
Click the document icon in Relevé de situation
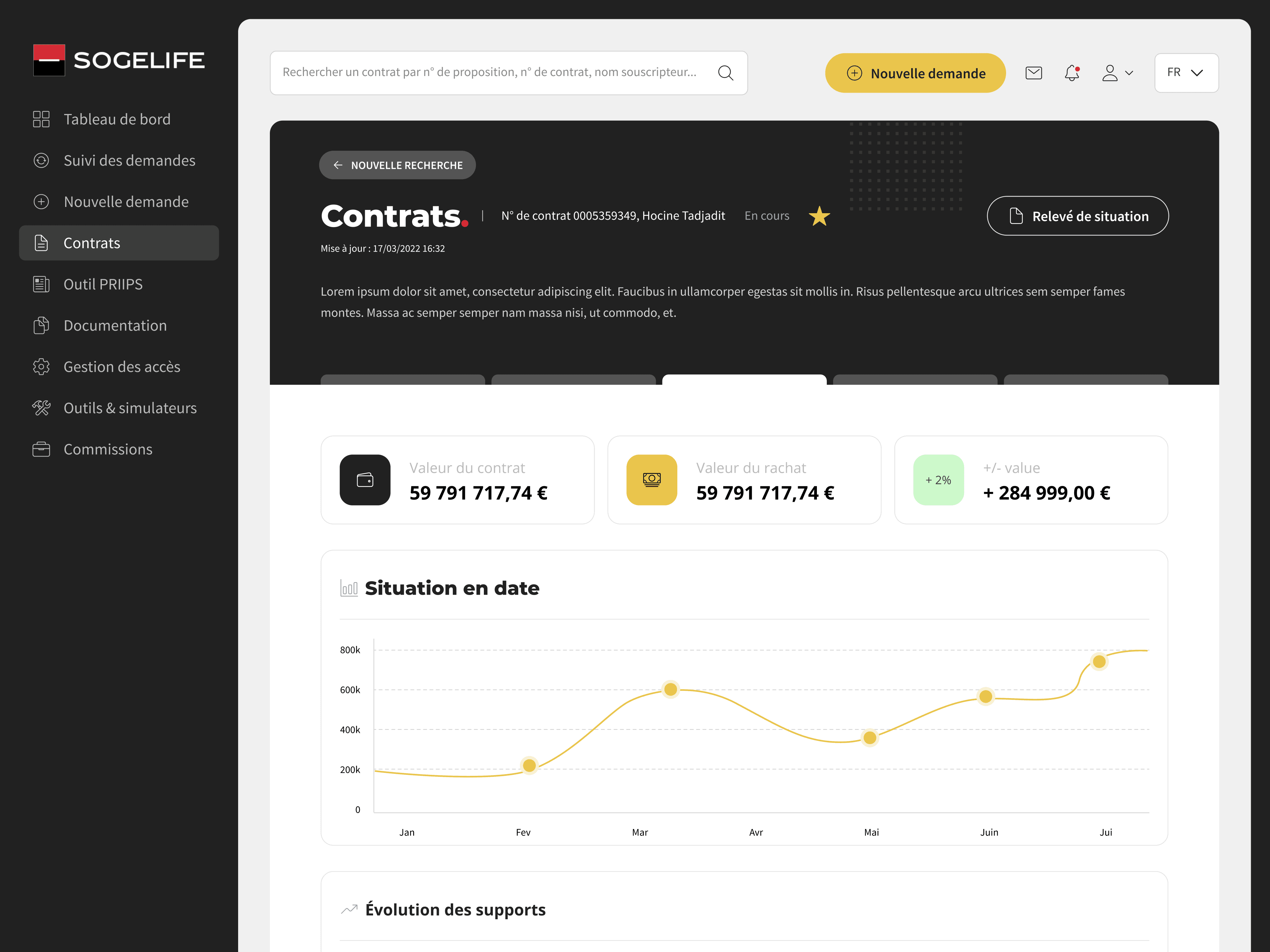tap(1016, 216)
